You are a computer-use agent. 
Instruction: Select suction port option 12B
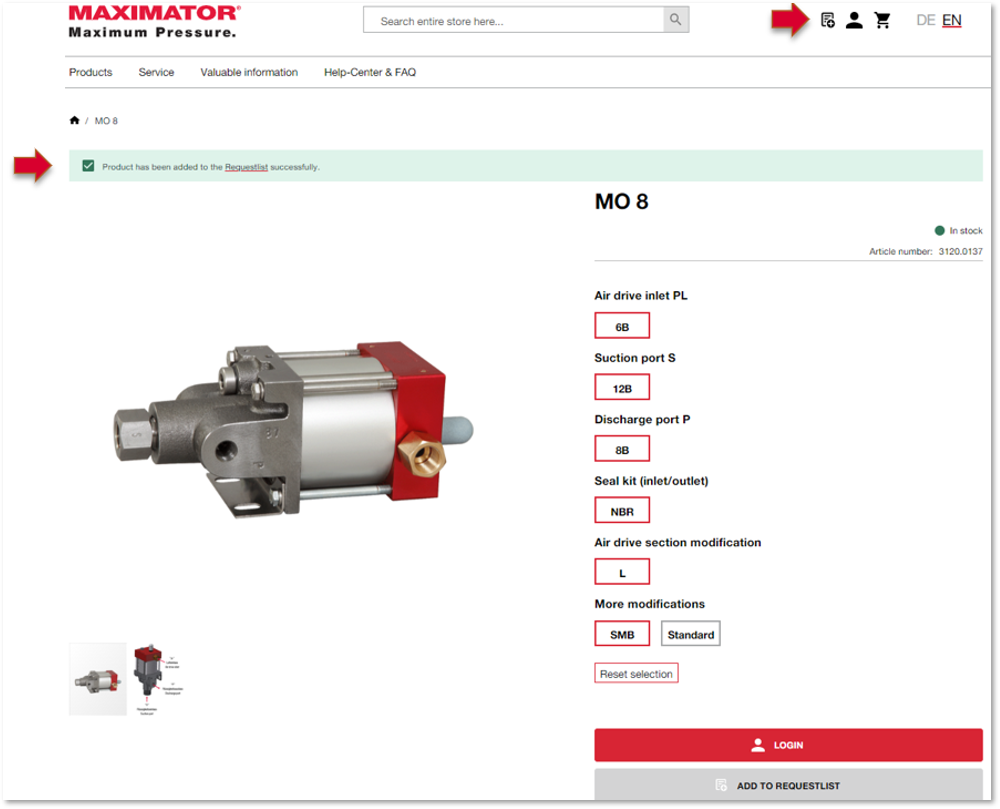[622, 388]
